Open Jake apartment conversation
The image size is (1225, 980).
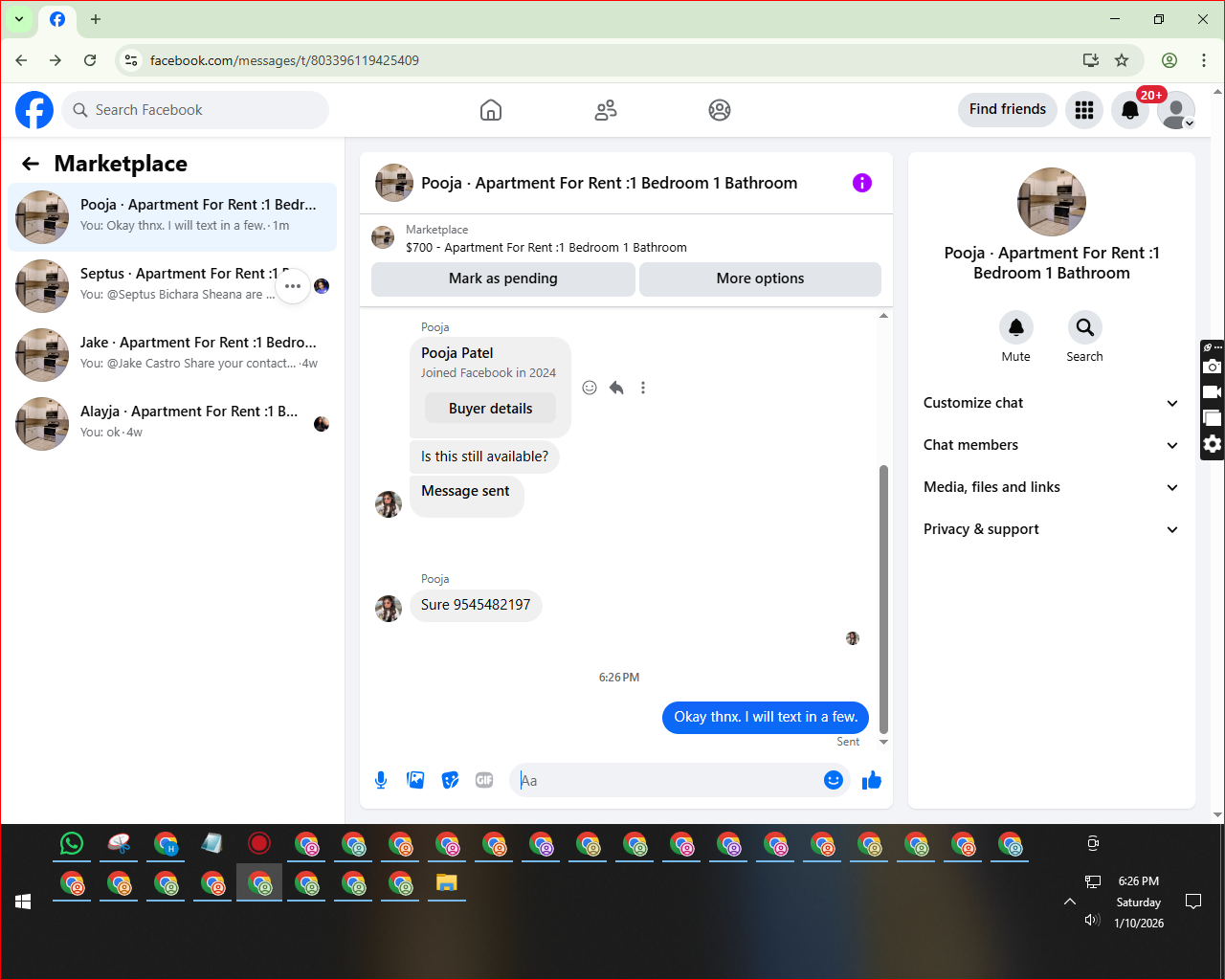[172, 355]
